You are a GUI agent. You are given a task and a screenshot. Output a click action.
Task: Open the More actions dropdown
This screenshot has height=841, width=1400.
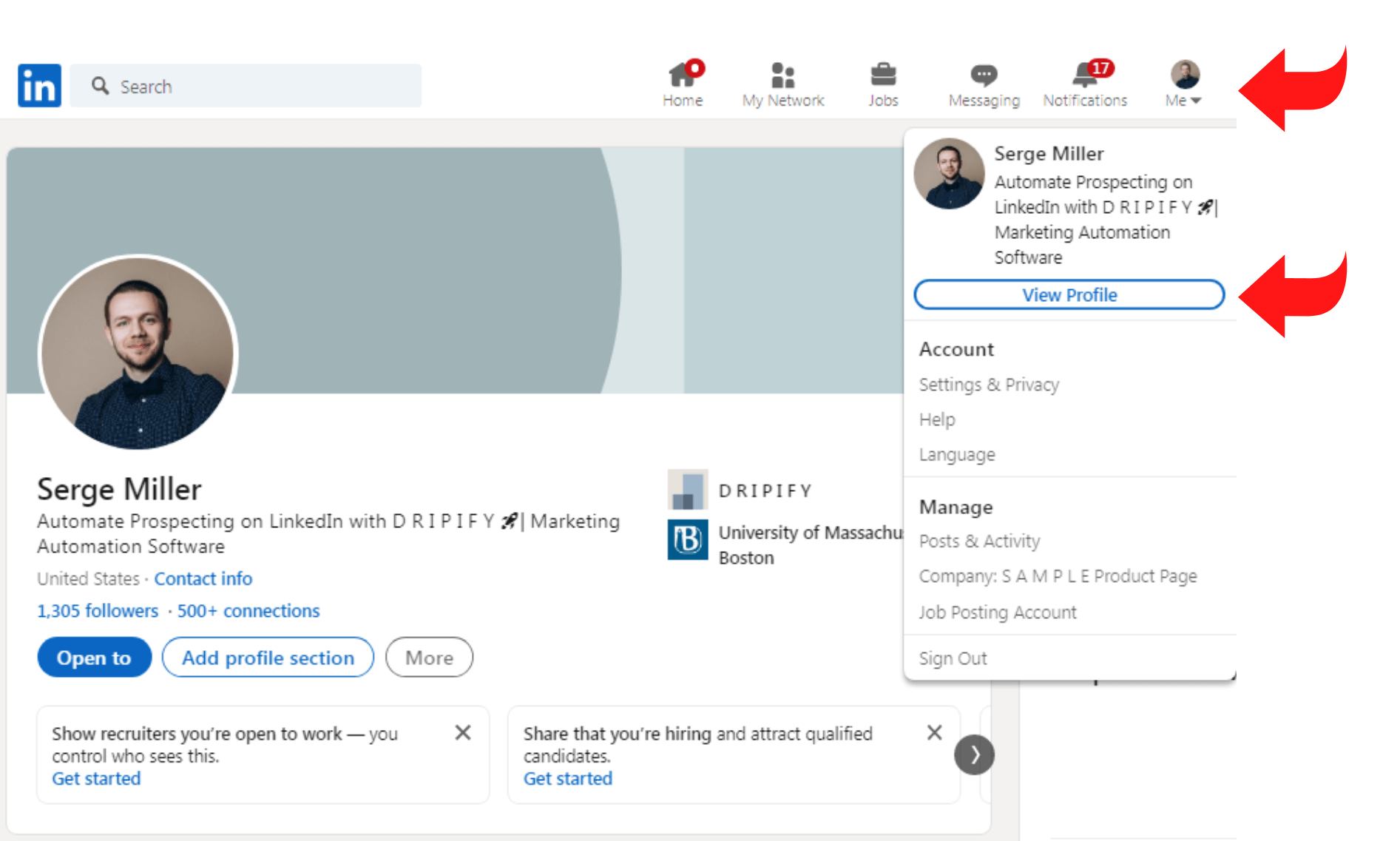point(429,658)
